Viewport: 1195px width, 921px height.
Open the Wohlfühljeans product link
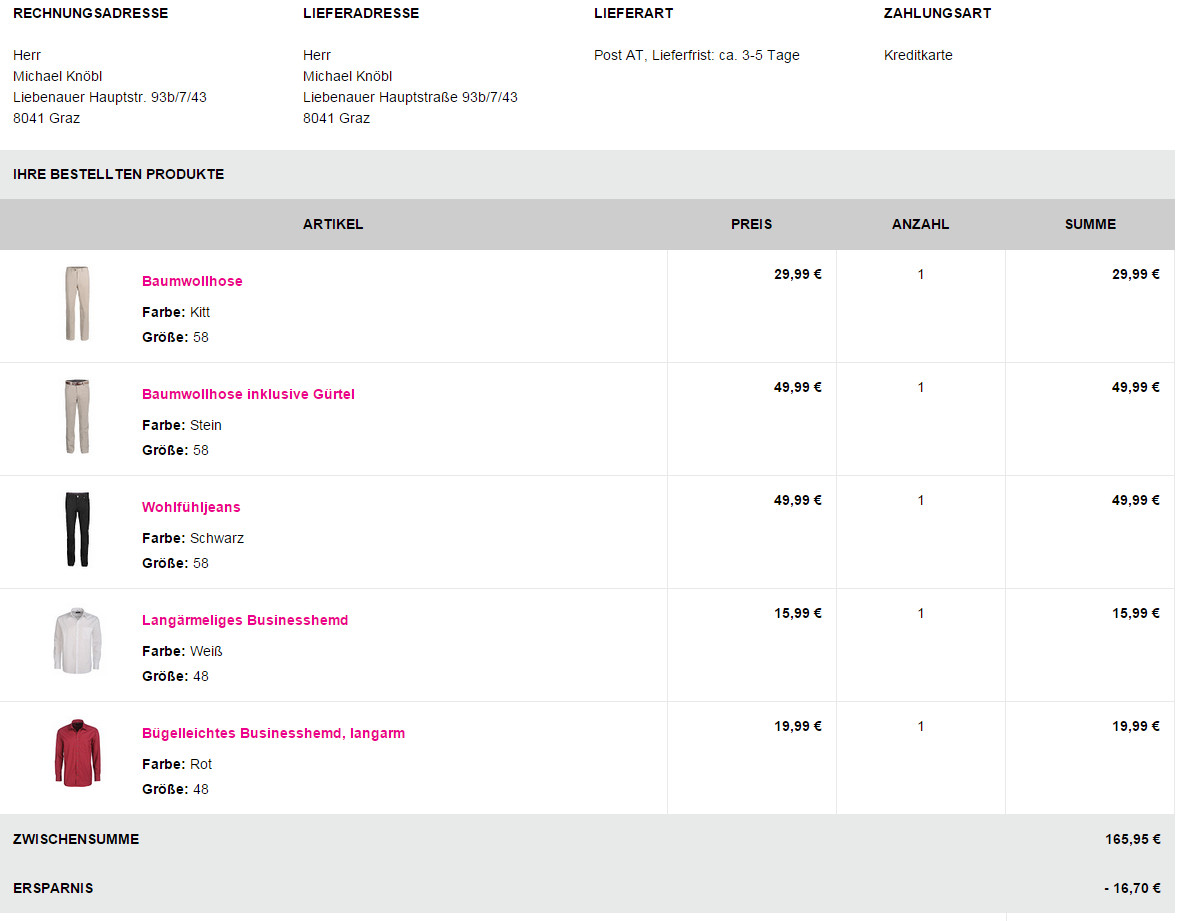[191, 507]
